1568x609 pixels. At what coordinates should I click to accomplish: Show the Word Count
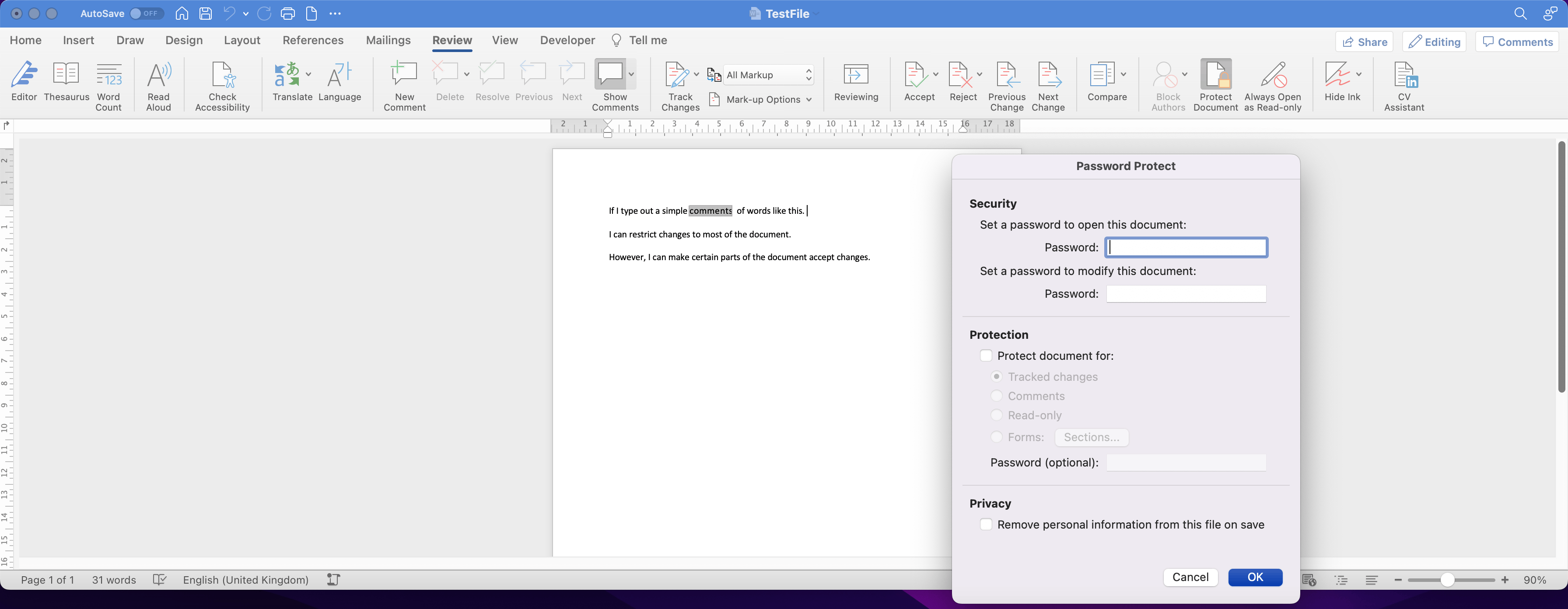tap(109, 87)
